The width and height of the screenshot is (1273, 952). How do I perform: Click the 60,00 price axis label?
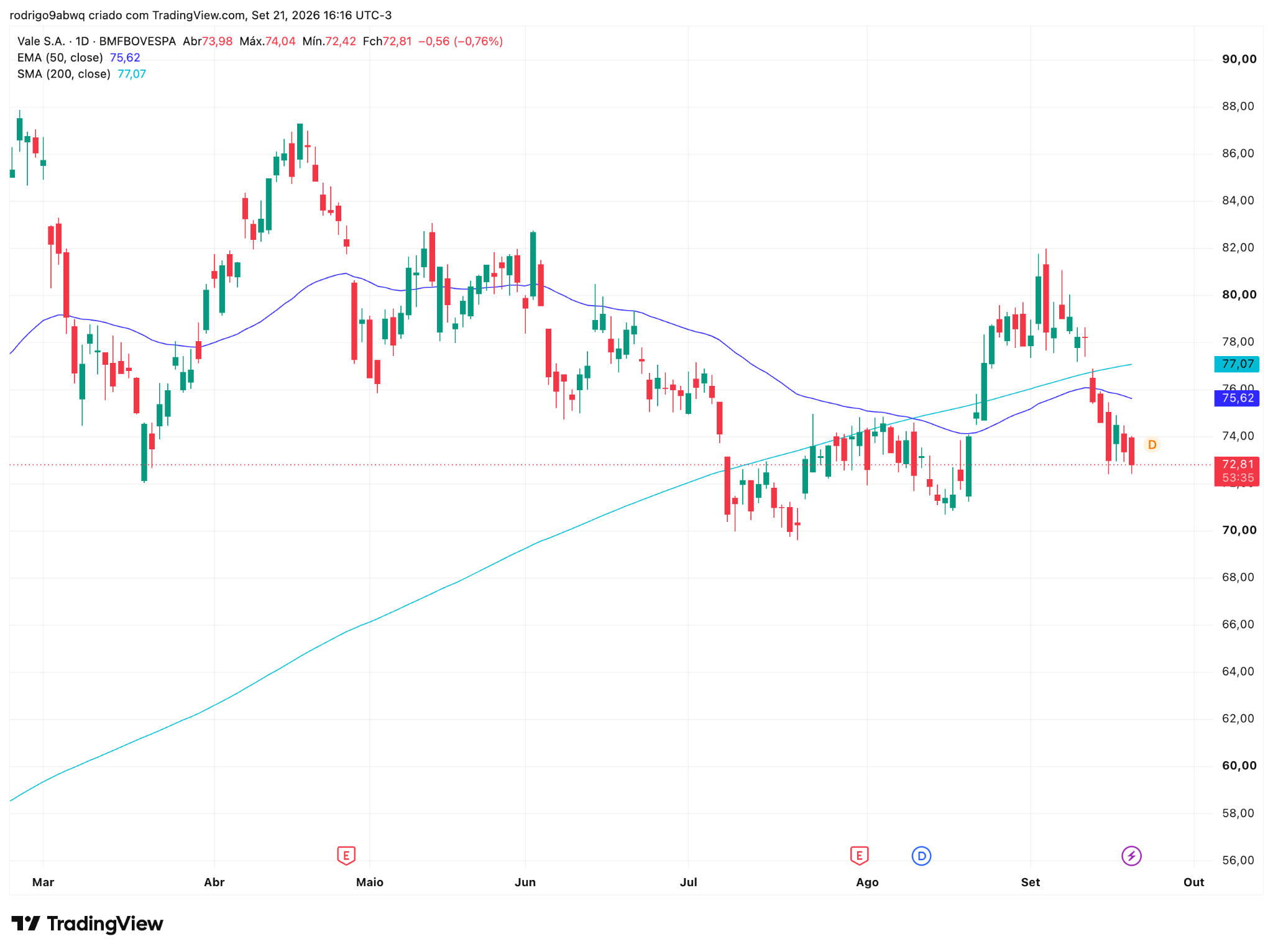point(1239,766)
